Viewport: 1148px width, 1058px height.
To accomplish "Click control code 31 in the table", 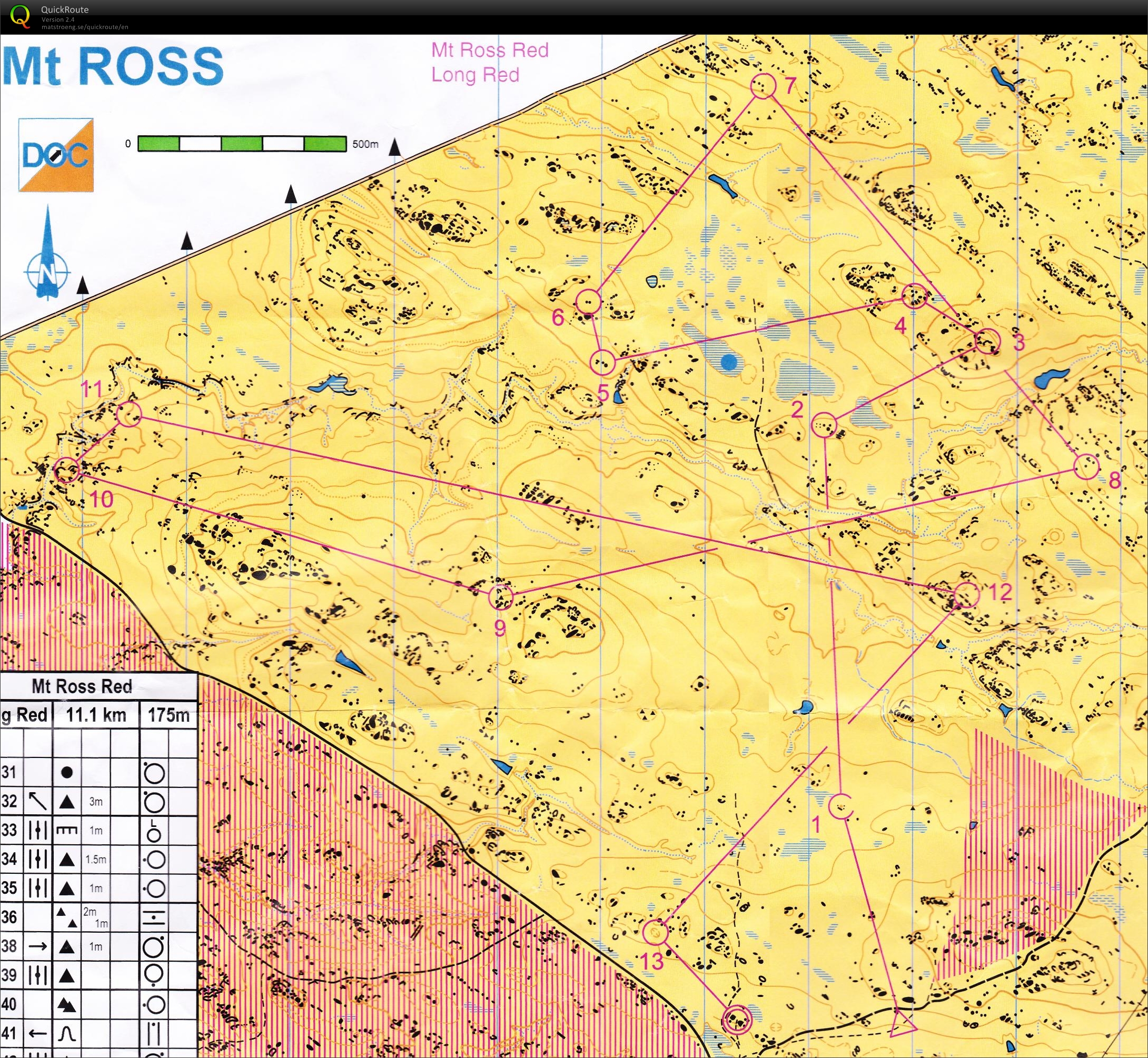I will click(x=8, y=772).
